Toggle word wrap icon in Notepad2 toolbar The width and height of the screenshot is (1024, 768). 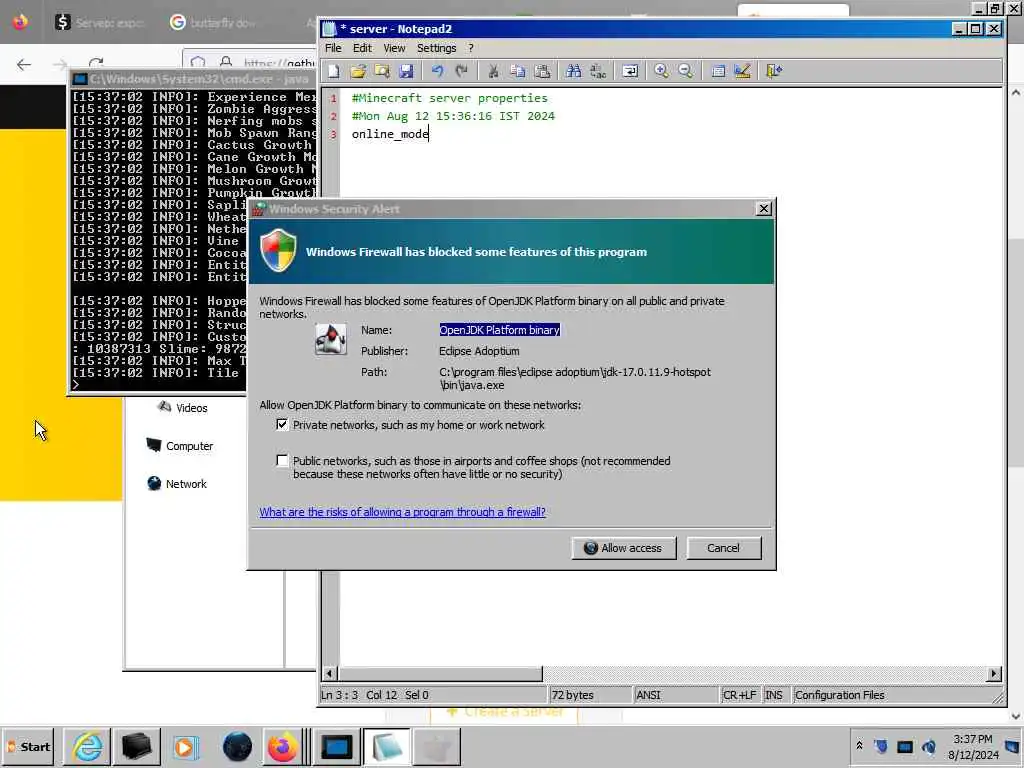coord(630,71)
